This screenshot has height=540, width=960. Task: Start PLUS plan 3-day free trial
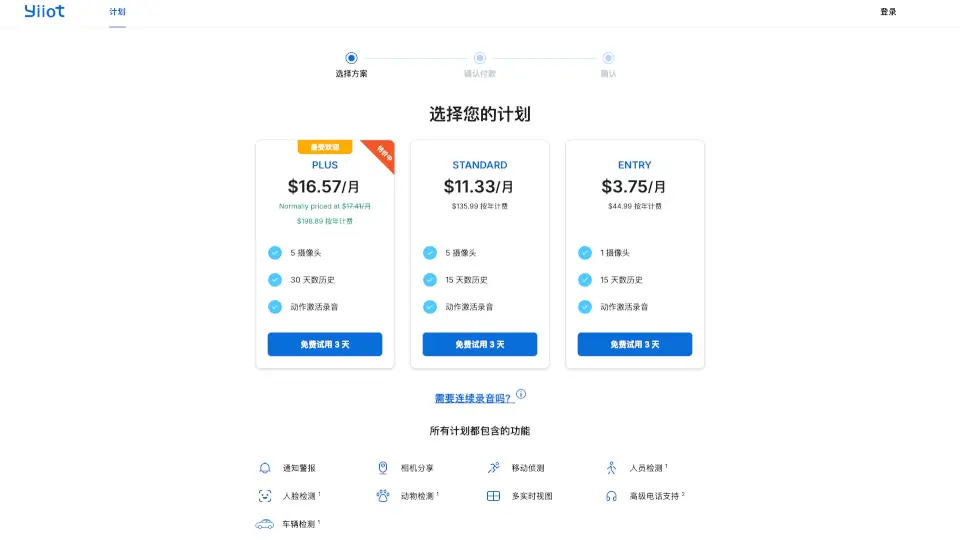point(325,344)
